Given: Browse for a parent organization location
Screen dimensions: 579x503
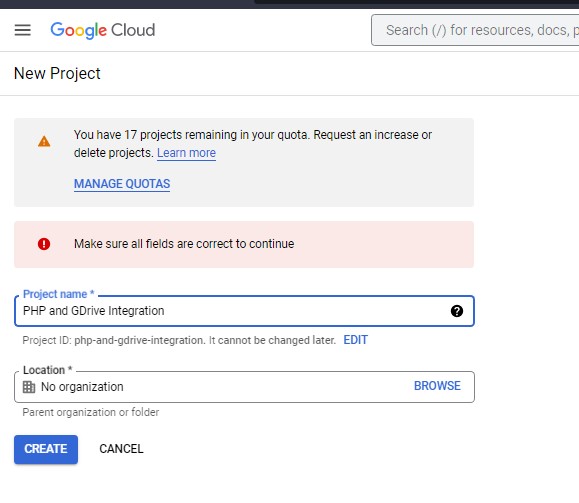Looking at the screenshot, I should (x=437, y=386).
